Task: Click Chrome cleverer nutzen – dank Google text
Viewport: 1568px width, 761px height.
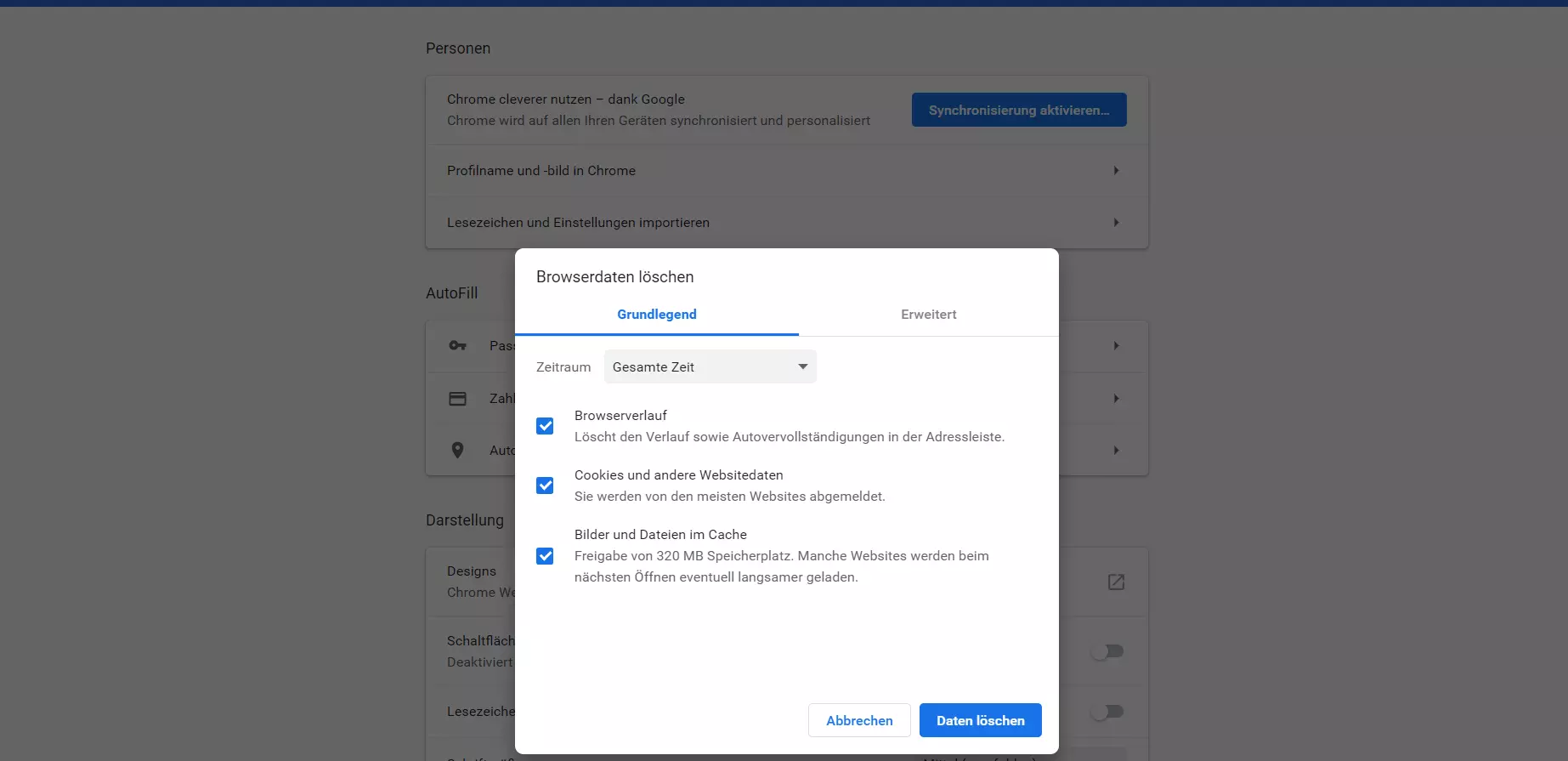Action: [x=566, y=99]
